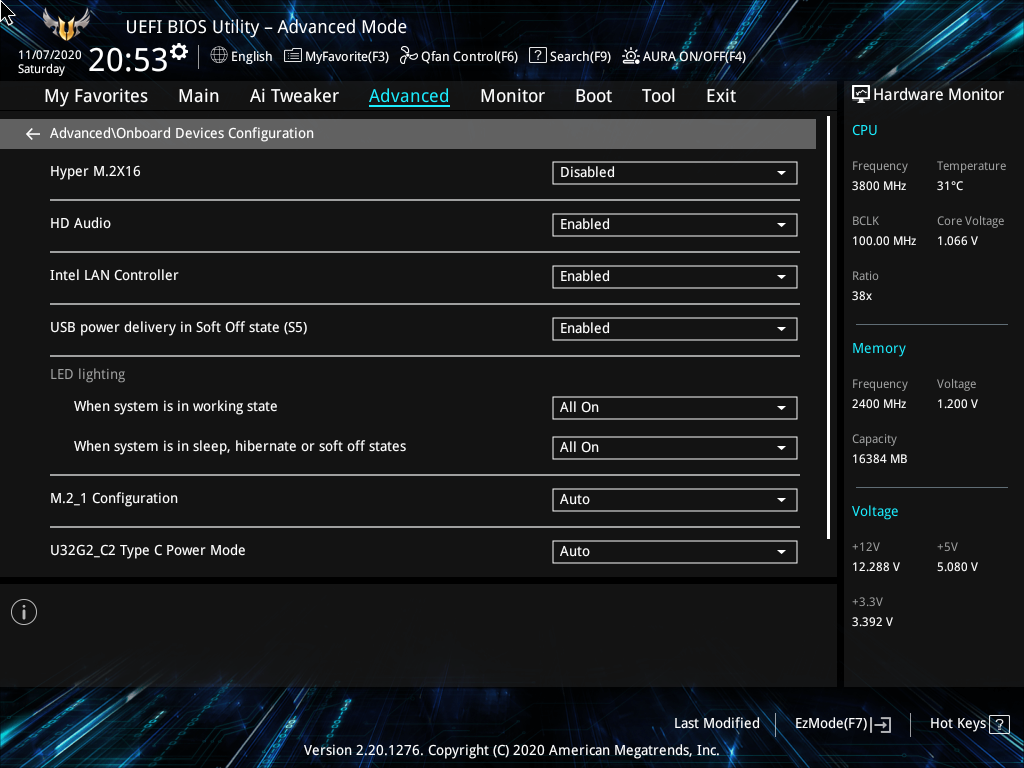Switch to My Favorites tab

pos(96,96)
